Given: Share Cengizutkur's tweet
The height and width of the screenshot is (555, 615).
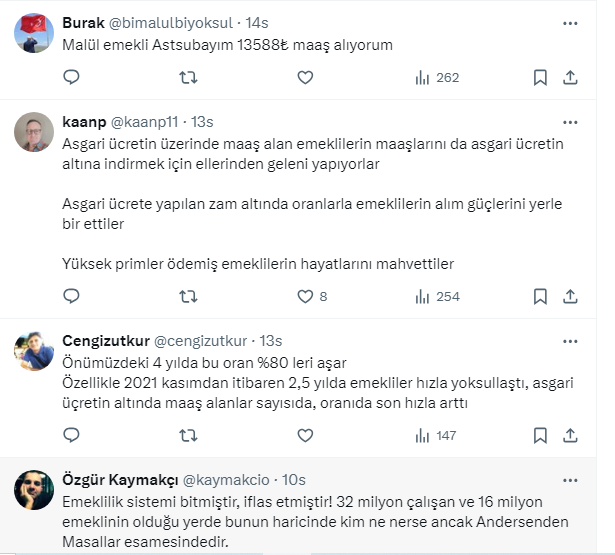Looking at the screenshot, I should coord(569,435).
